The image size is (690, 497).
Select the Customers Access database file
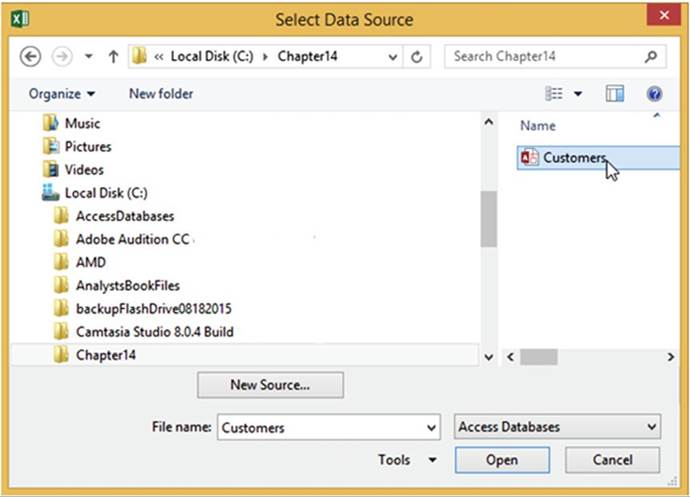(x=574, y=158)
